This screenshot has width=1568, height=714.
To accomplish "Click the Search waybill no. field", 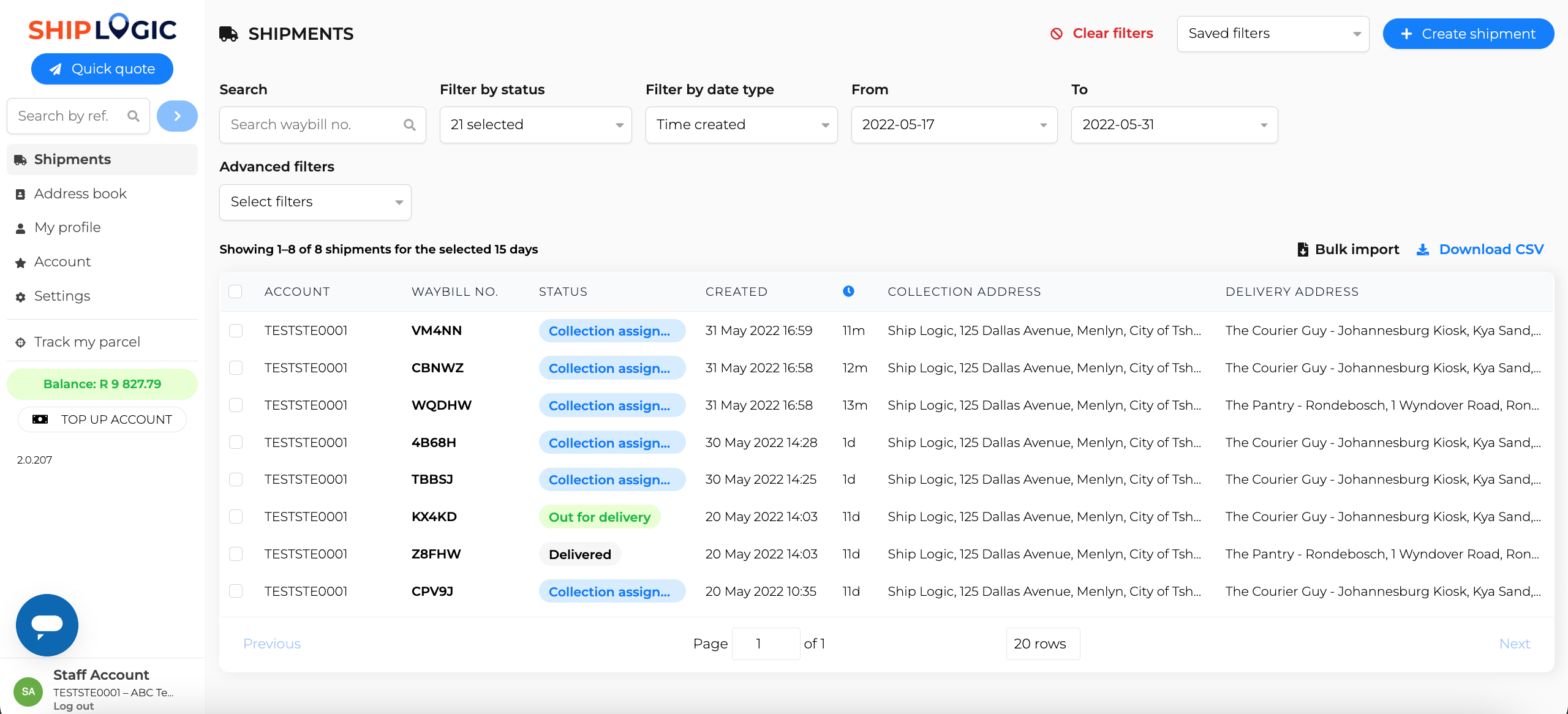I will click(x=323, y=125).
